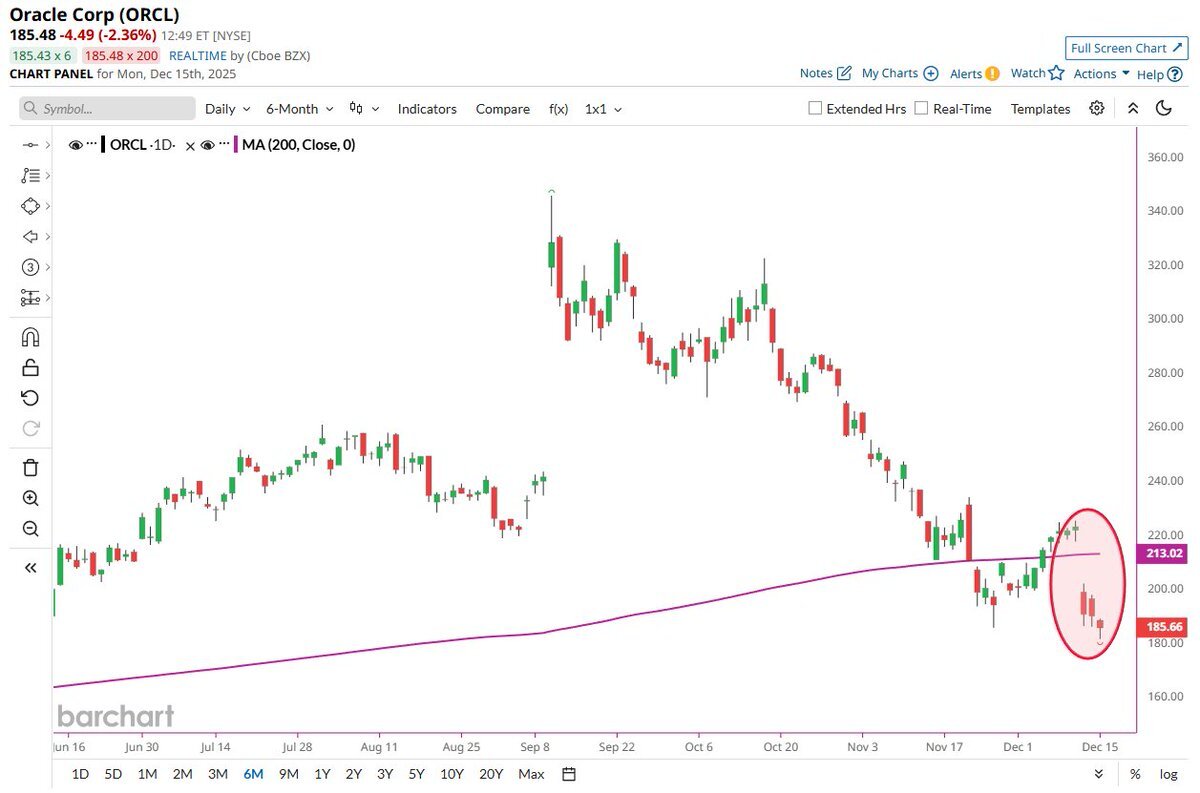Open the My Charts link
Image resolution: width=1200 pixels, height=793 pixels.
tap(899, 73)
